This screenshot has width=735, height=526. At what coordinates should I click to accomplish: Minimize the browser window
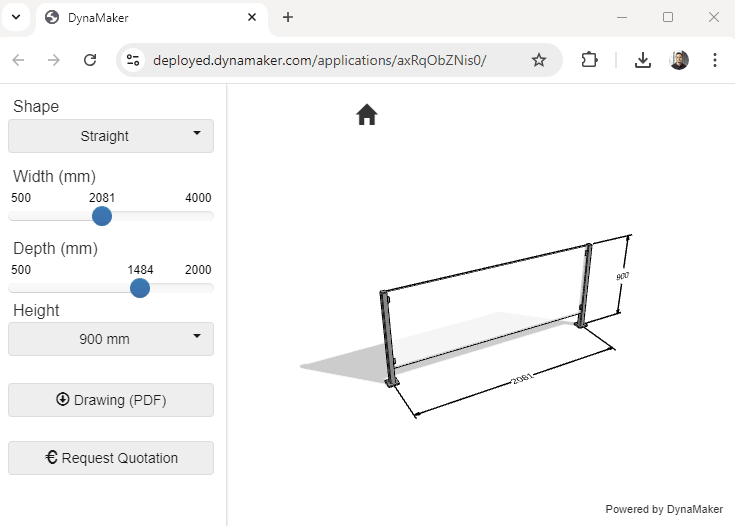tap(622, 17)
